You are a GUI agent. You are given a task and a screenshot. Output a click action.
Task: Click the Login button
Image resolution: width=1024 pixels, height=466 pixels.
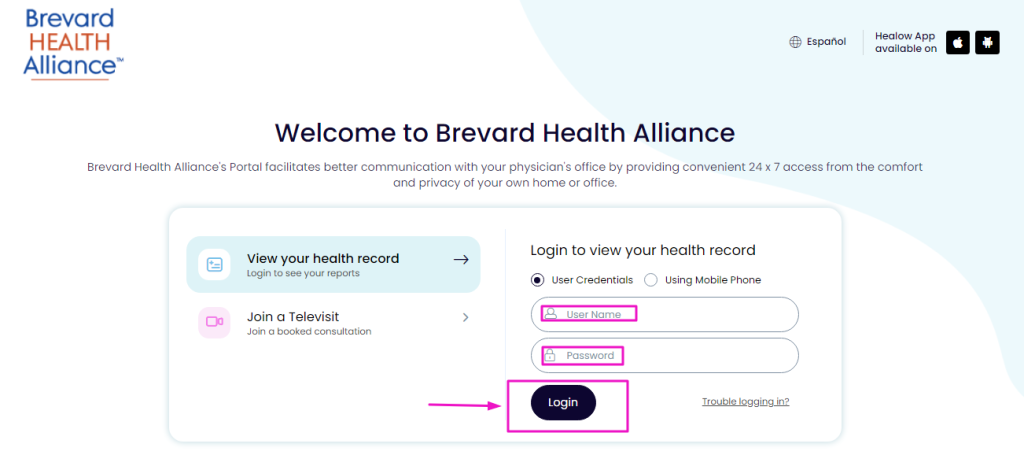tap(563, 403)
